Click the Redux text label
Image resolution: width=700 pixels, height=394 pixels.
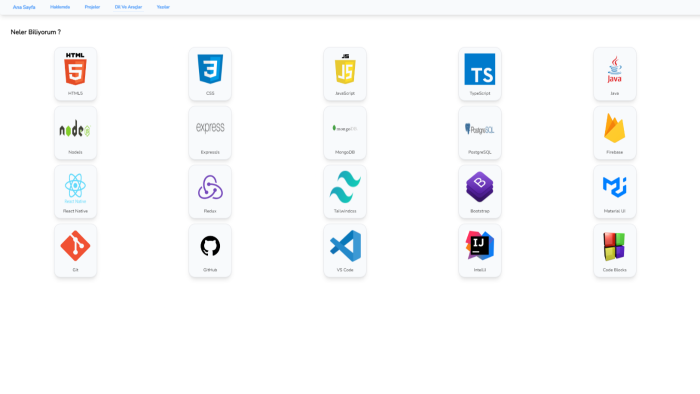[x=210, y=211]
